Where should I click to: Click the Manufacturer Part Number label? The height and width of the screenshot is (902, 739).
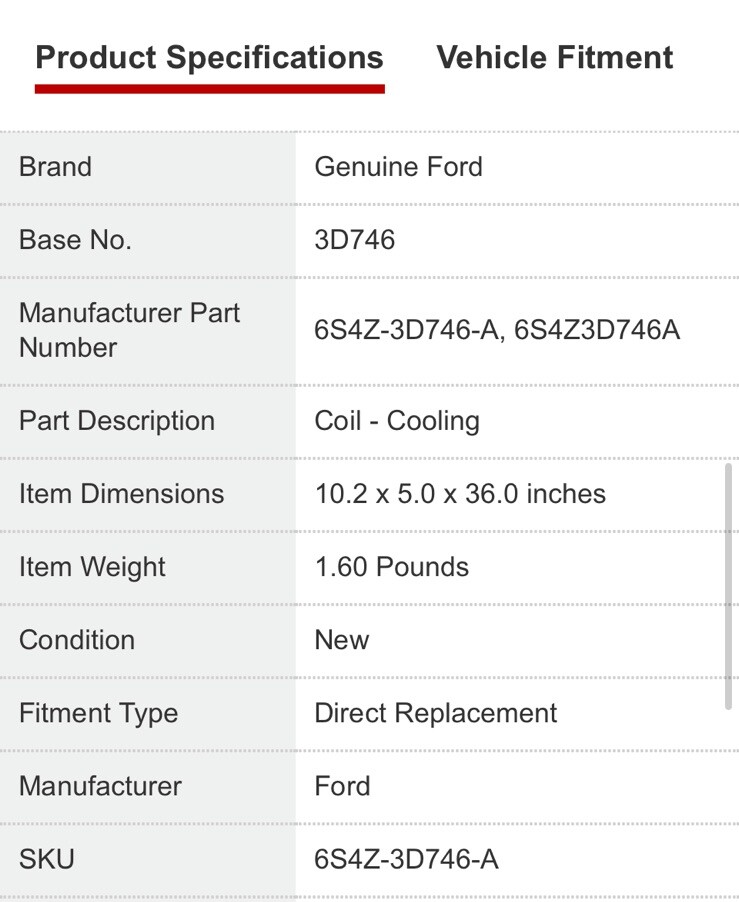pos(129,330)
